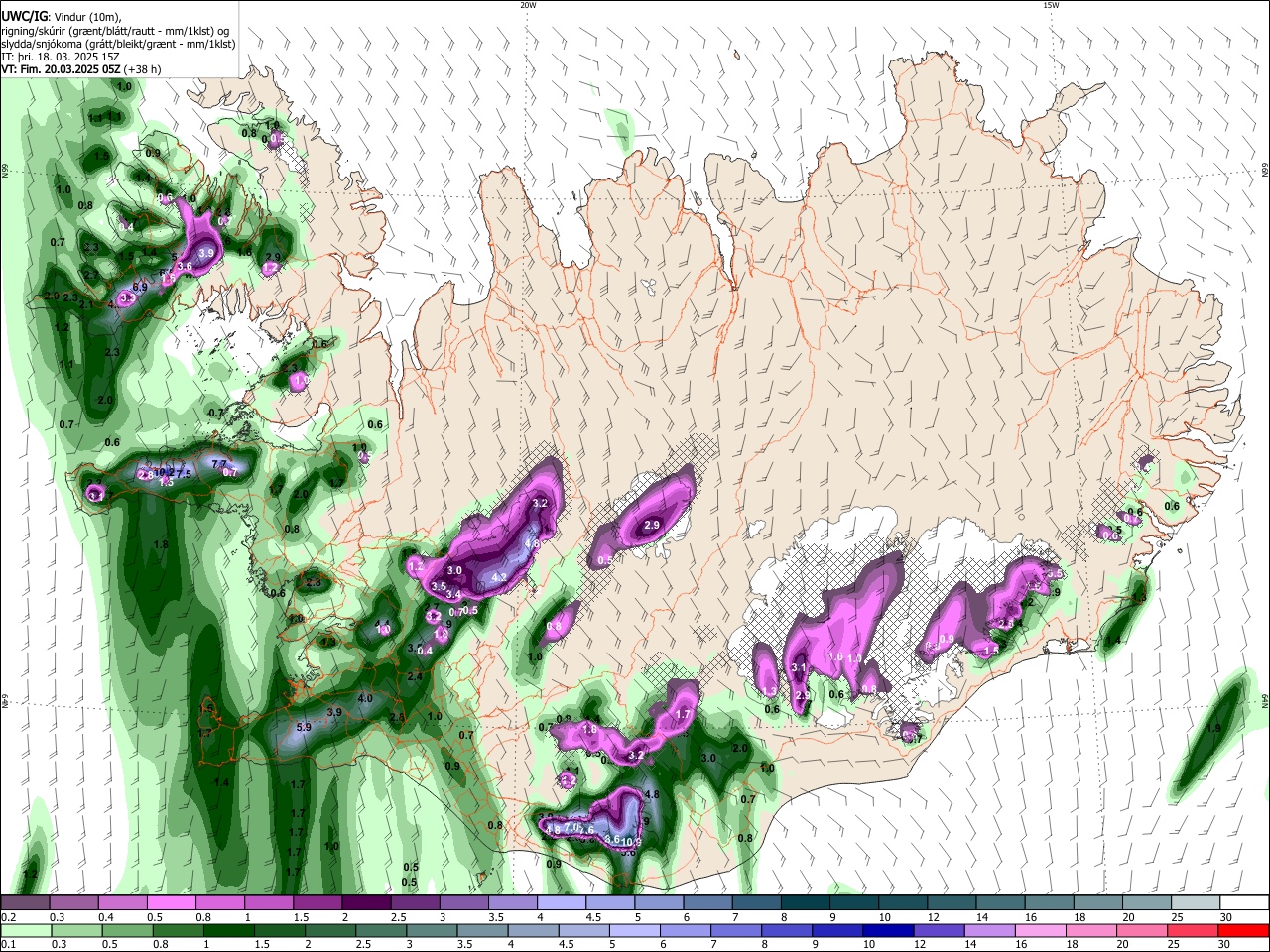Click the 4.0 precipitation value on map
The width and height of the screenshot is (1270, 952).
(365, 698)
